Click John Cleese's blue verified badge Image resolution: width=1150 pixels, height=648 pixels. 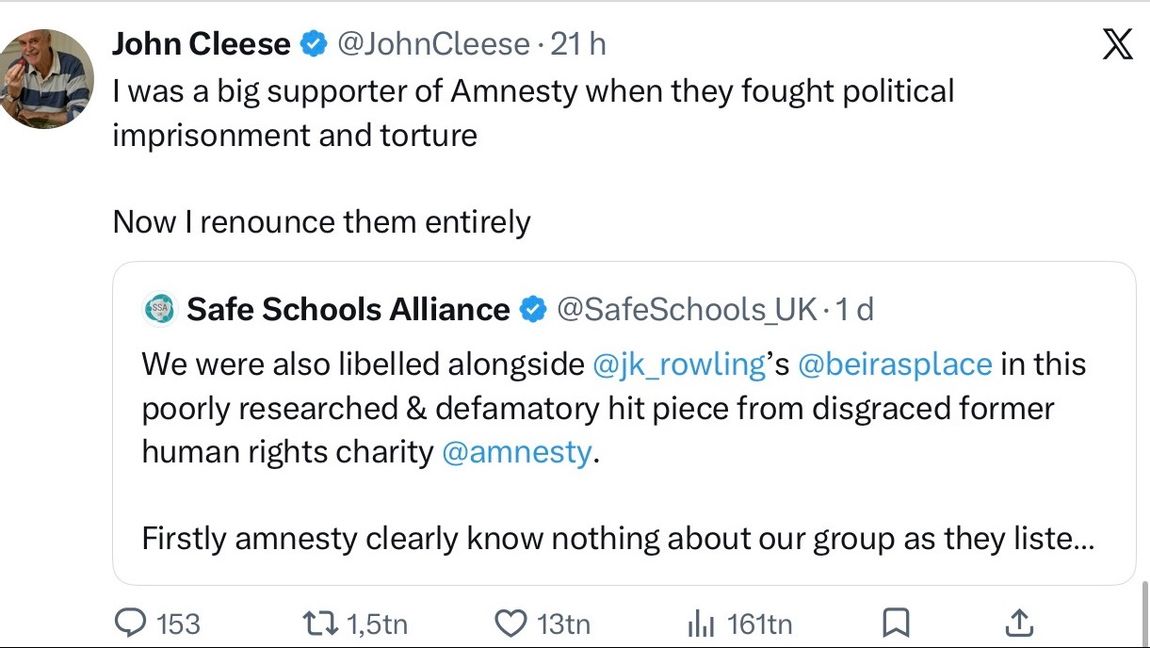(314, 44)
